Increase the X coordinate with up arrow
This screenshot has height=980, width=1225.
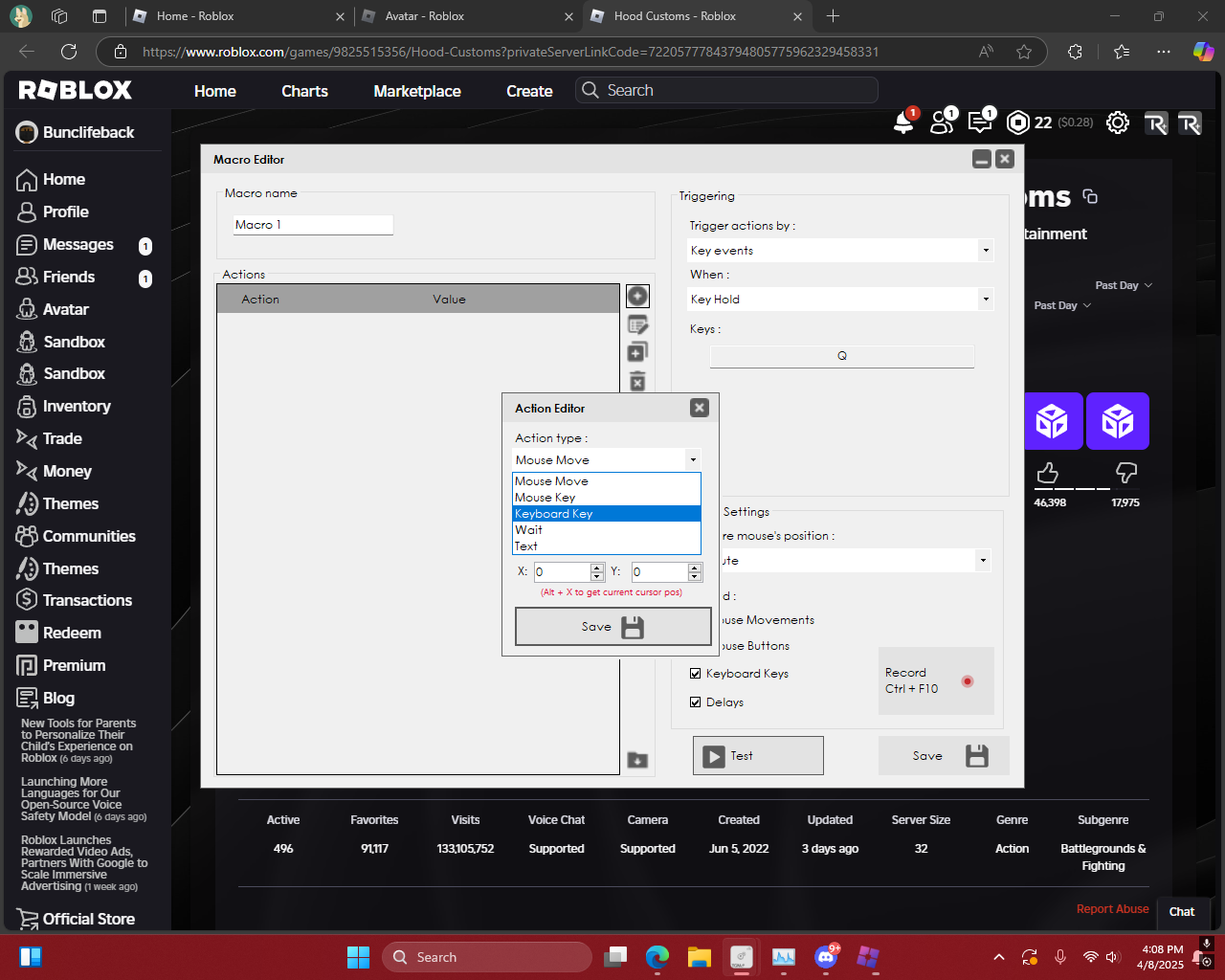point(597,568)
